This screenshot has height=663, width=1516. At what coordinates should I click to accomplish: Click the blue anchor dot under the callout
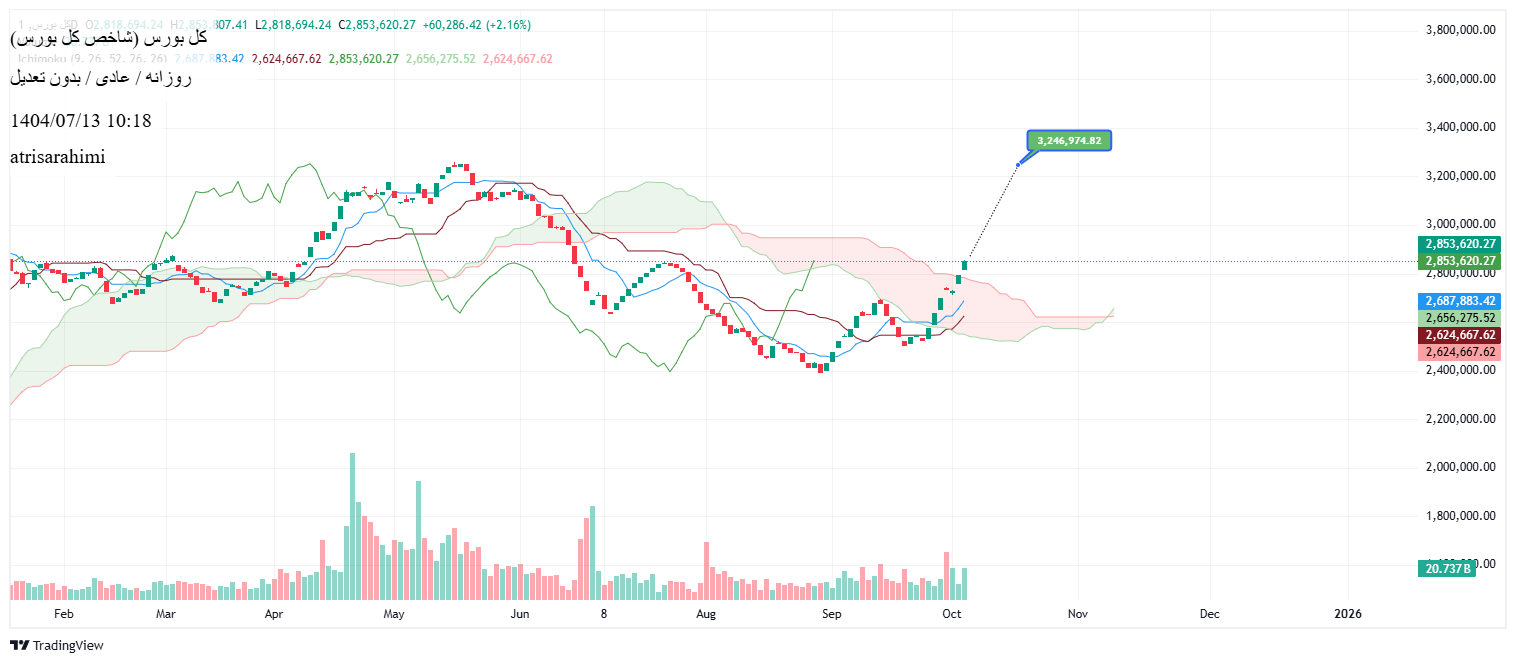[x=1018, y=164]
